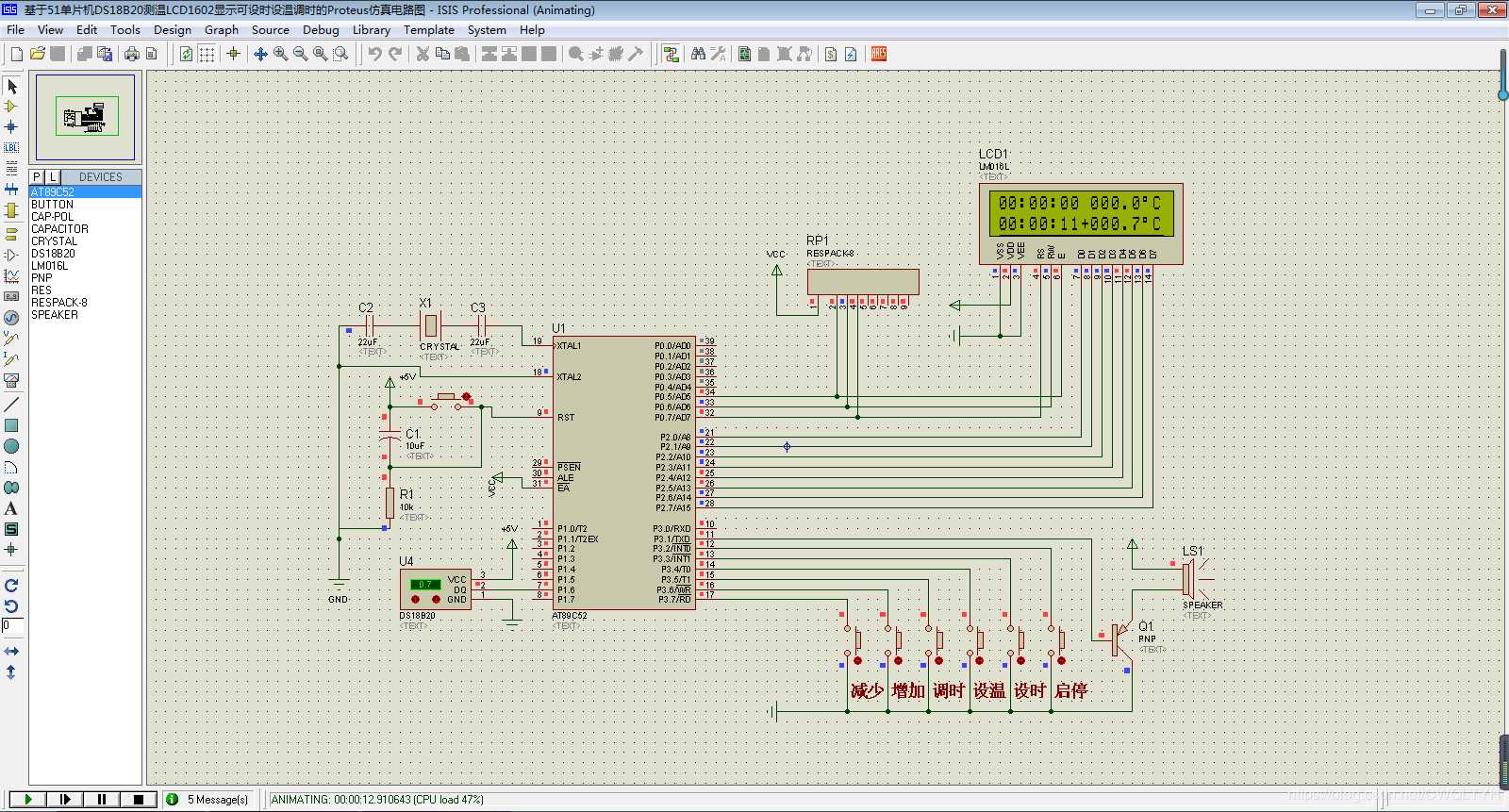Select LM016L in the devices list
This screenshot has width=1509, height=812.
(86, 265)
